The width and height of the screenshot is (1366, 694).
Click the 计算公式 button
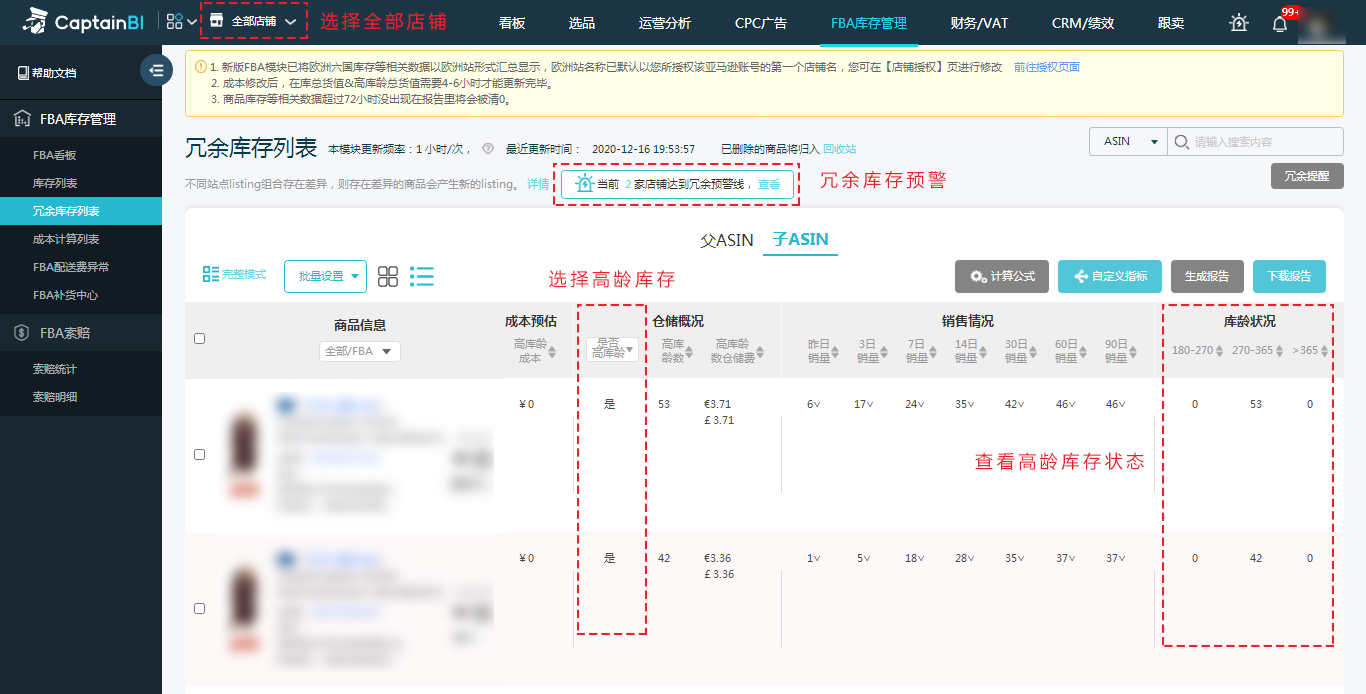click(1002, 277)
